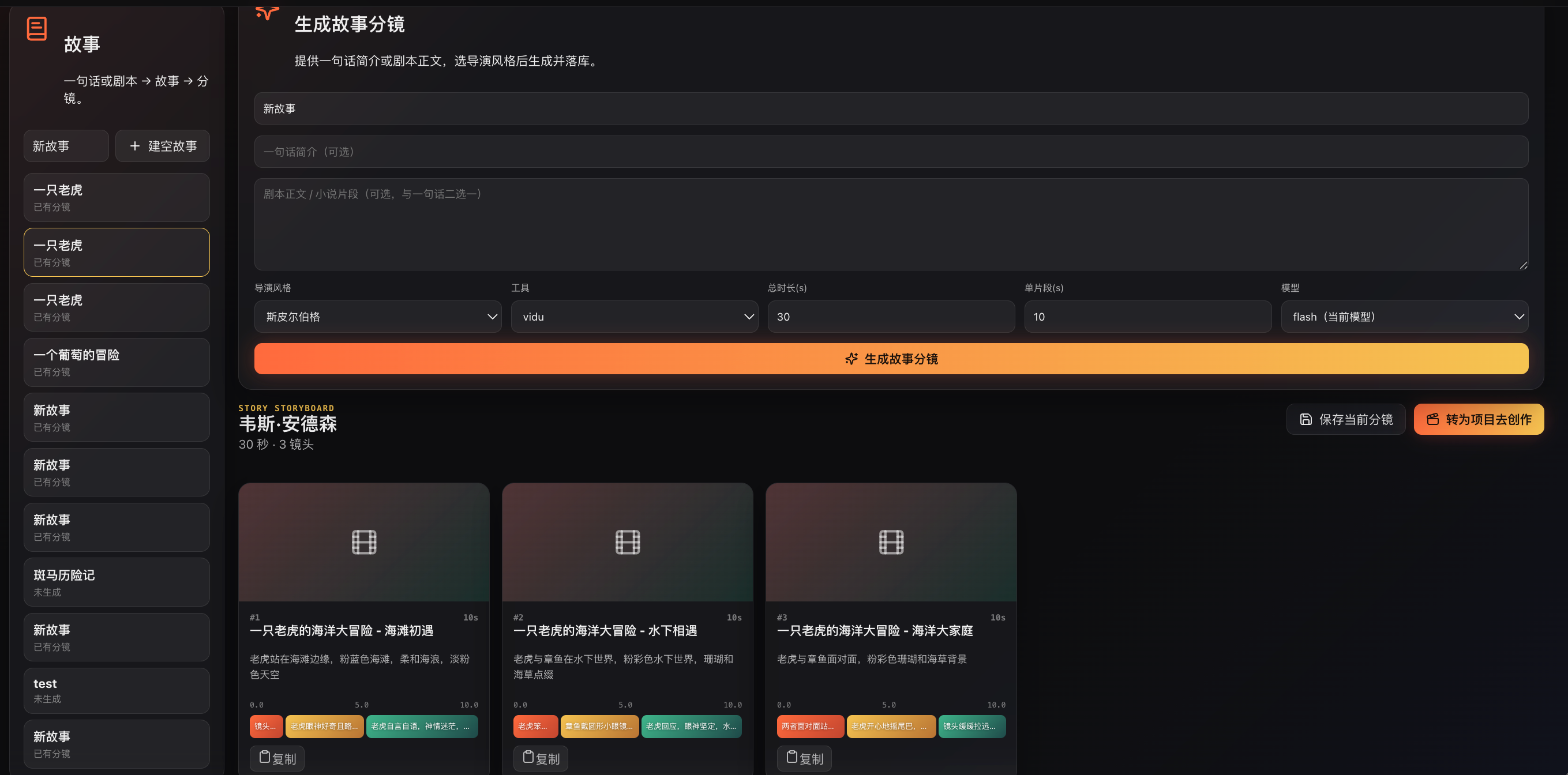The image size is (1568, 775).
Task: Click the orange 镜头 segment in shot #1 timeline
Action: point(266,727)
